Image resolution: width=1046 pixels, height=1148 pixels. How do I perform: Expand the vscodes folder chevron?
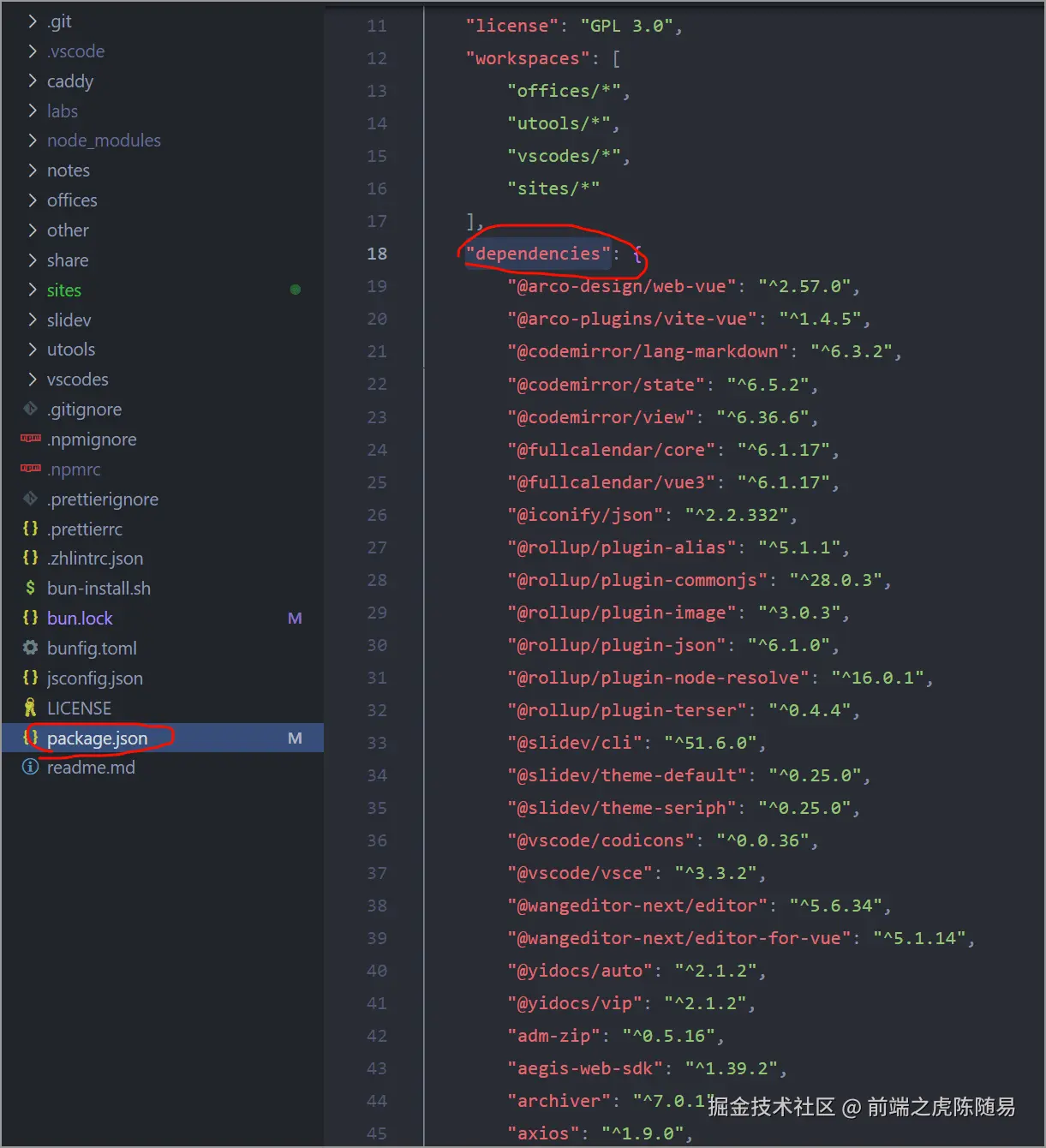click(33, 379)
